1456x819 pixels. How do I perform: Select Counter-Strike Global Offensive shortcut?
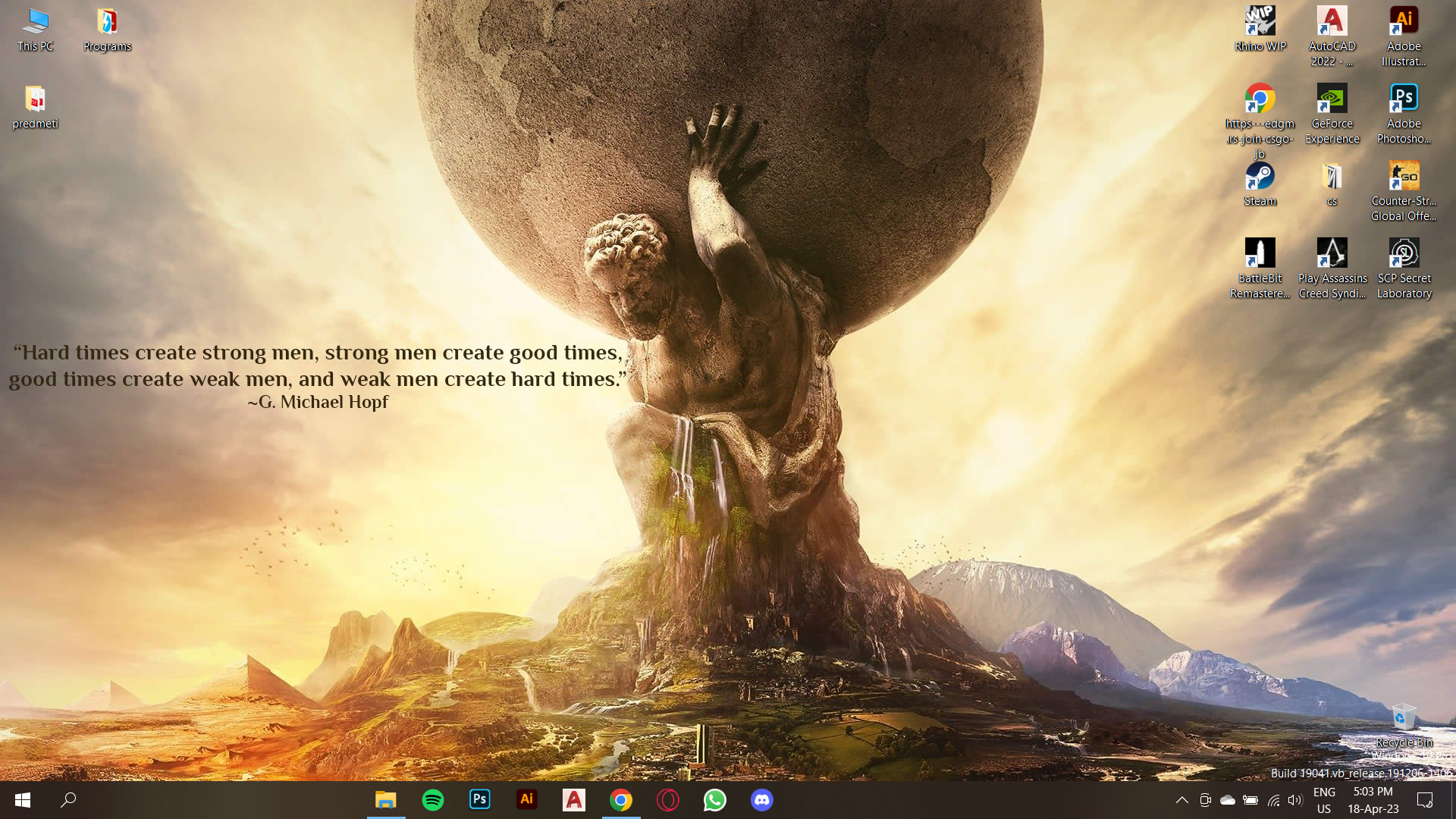tap(1404, 191)
